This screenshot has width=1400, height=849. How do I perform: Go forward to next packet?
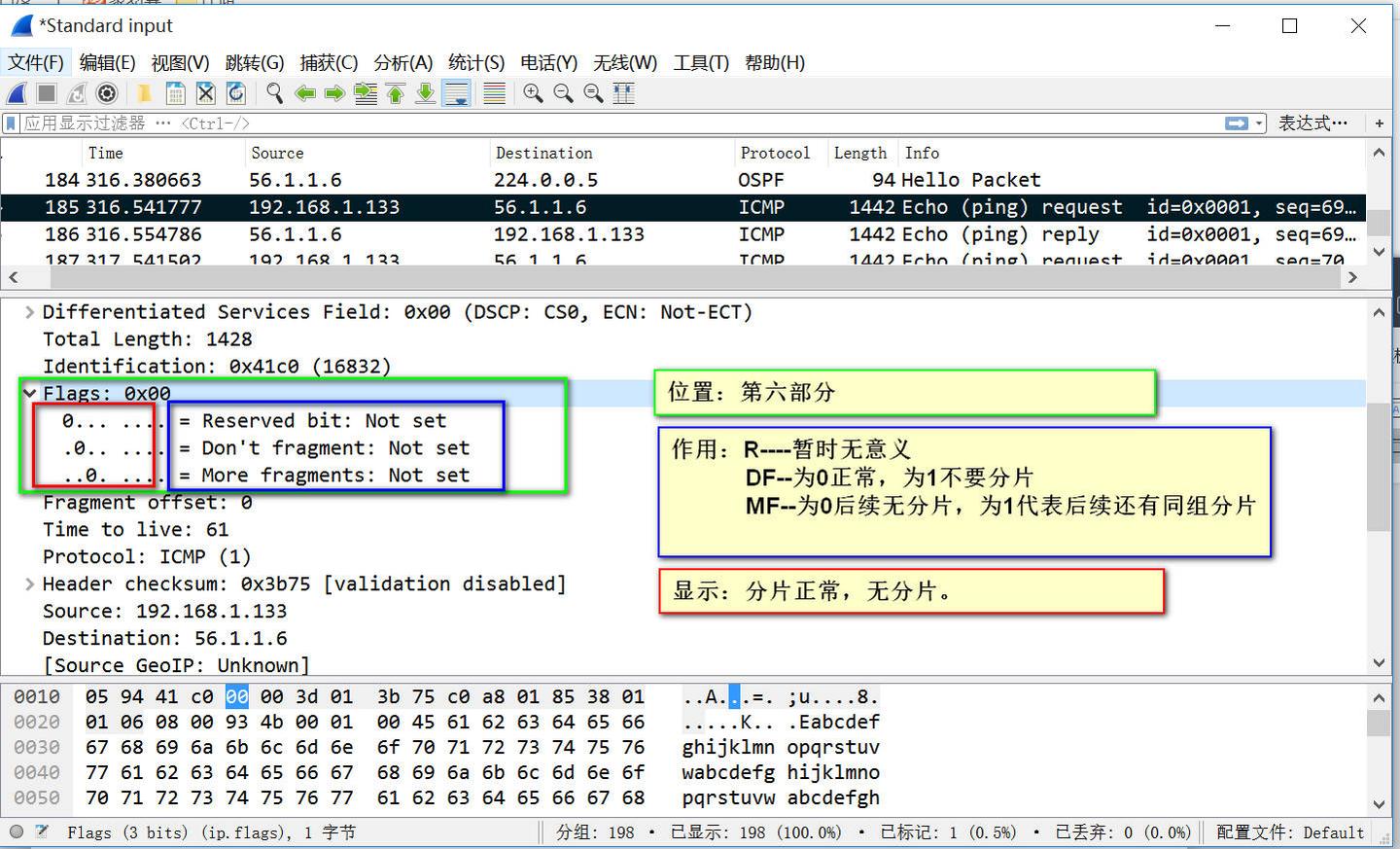click(x=335, y=93)
